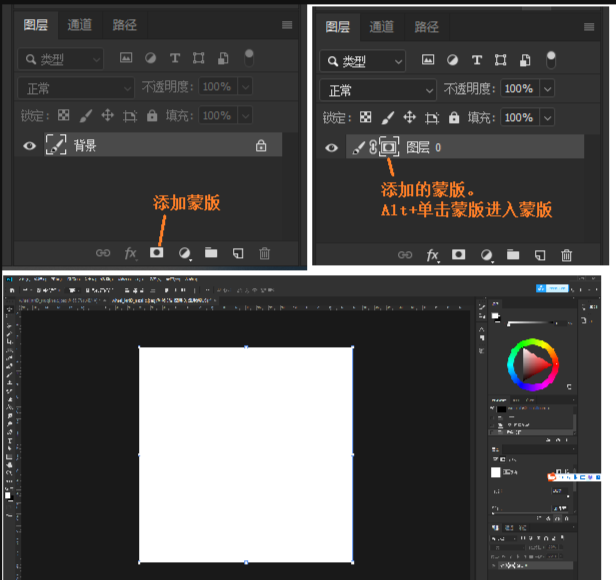
Task: Switch to 通道 tab in 背景 panel
Action: [80, 25]
